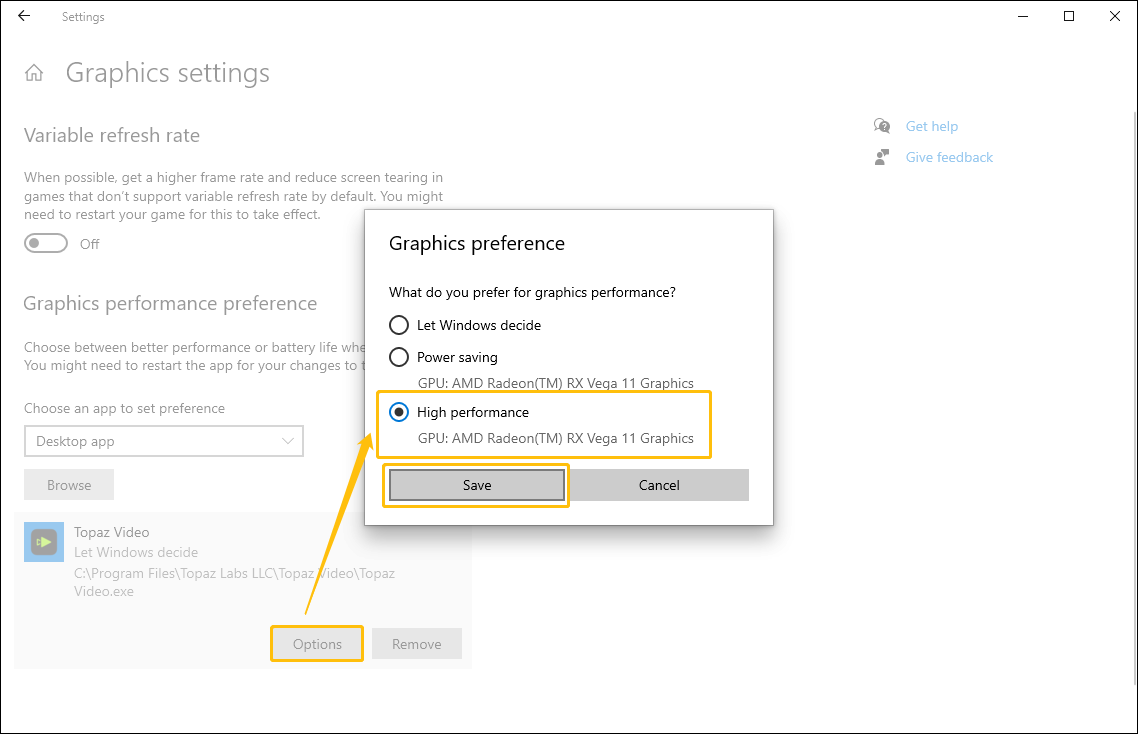The height and width of the screenshot is (734, 1138).
Task: Click the Get help speech-bubble icon
Action: pyautogui.click(x=881, y=126)
